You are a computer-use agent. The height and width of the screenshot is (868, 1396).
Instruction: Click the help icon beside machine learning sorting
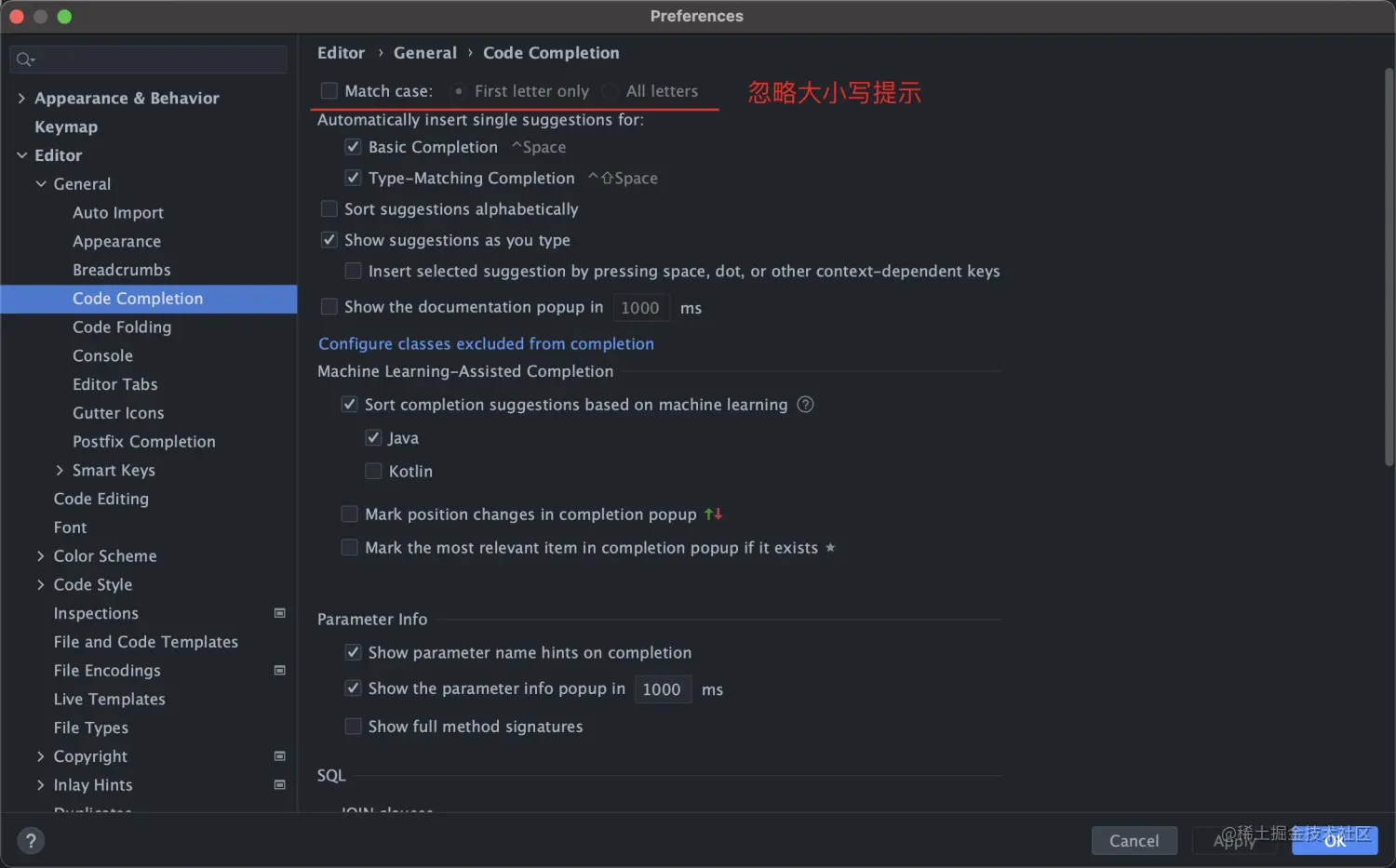806,405
